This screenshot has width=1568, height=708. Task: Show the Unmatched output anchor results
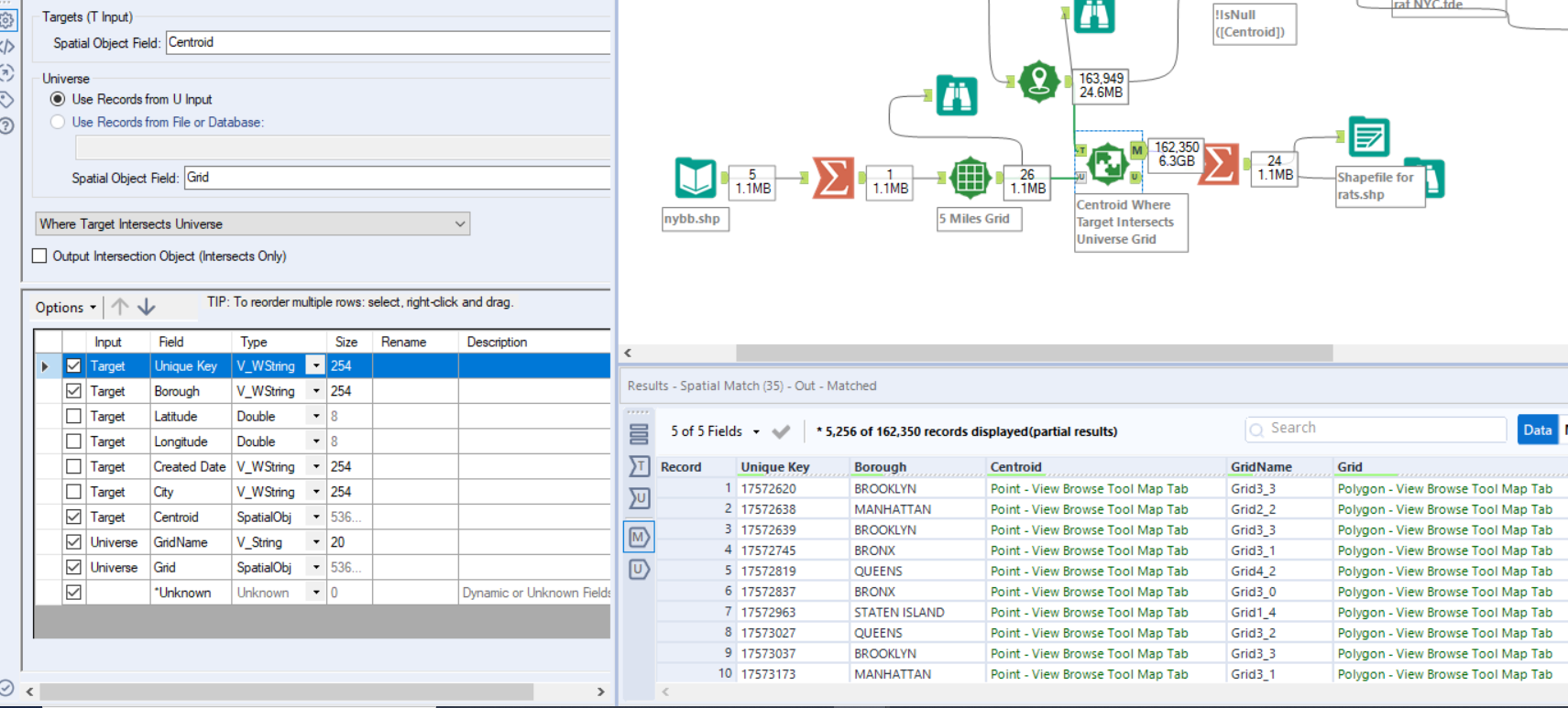pyautogui.click(x=639, y=569)
